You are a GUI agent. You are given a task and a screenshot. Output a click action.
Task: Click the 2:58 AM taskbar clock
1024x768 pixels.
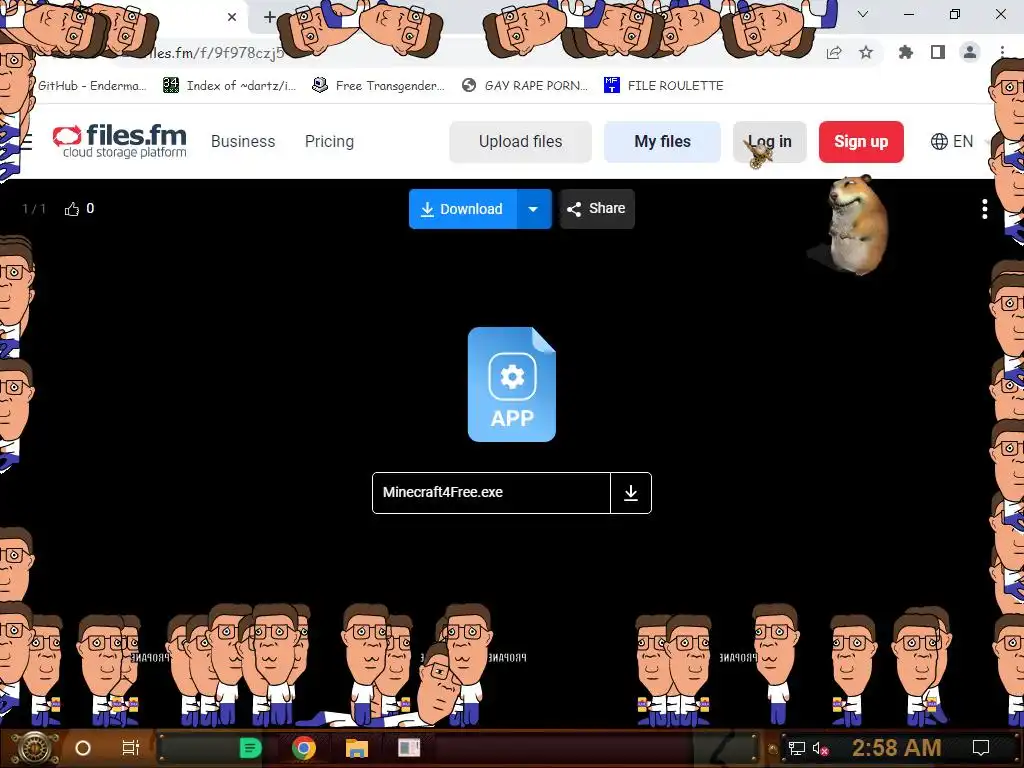tap(897, 748)
